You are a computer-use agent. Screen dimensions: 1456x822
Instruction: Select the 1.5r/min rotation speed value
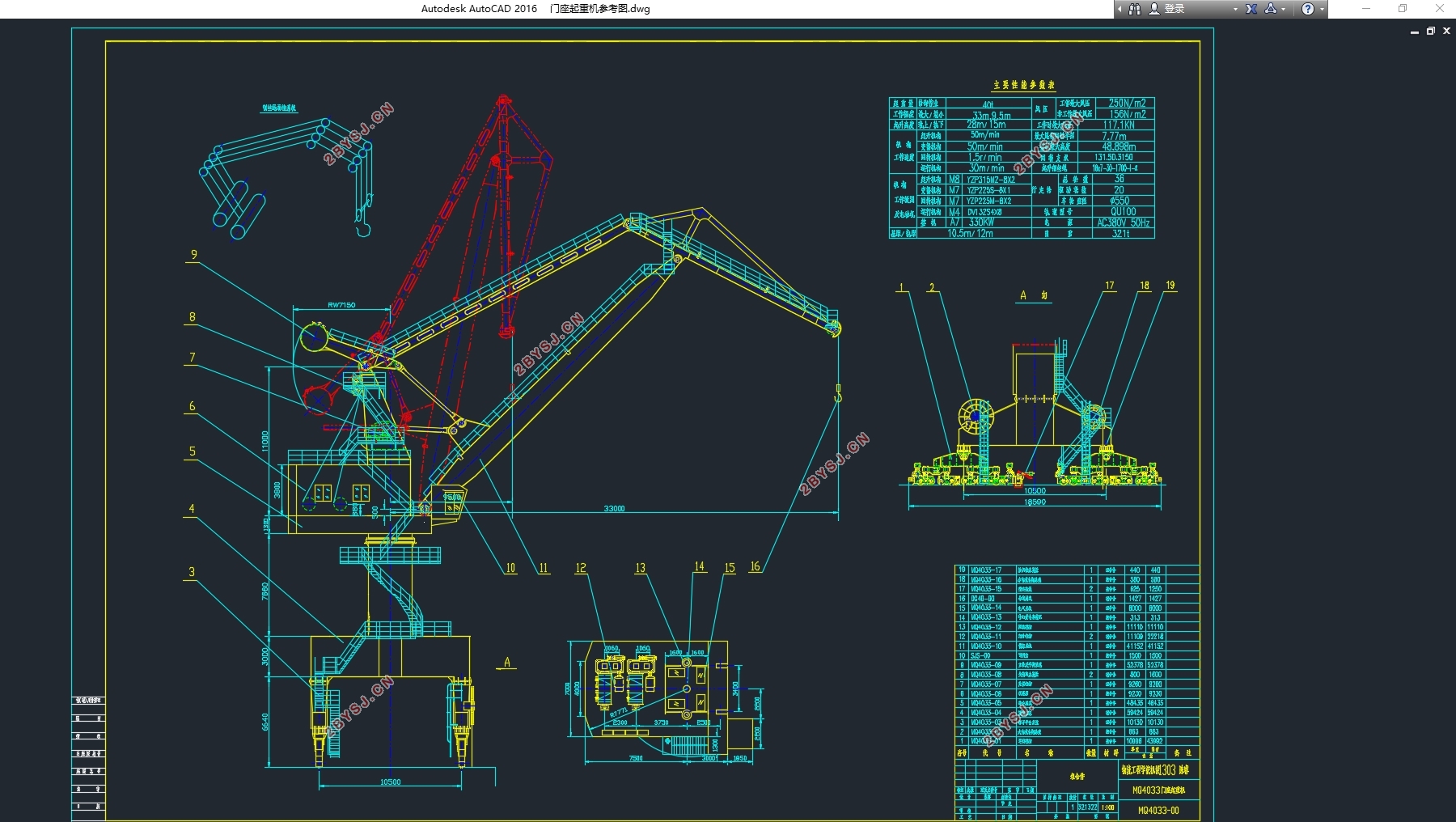[984, 158]
